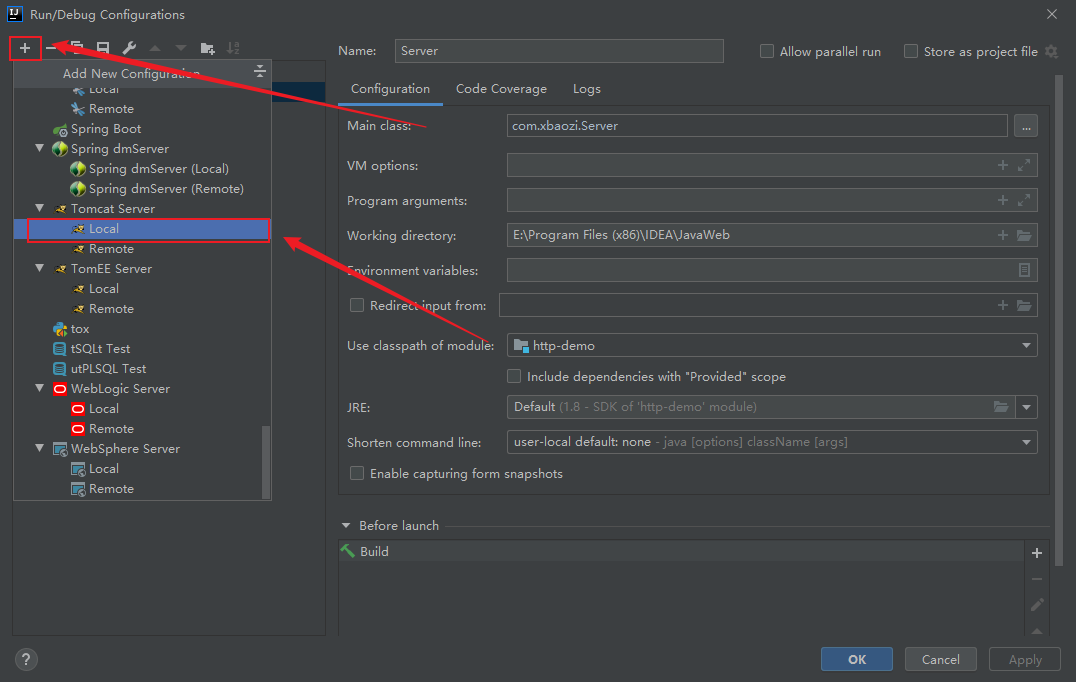Toggle Include dependencies with Provided scope
This screenshot has width=1076, height=682.
[514, 377]
